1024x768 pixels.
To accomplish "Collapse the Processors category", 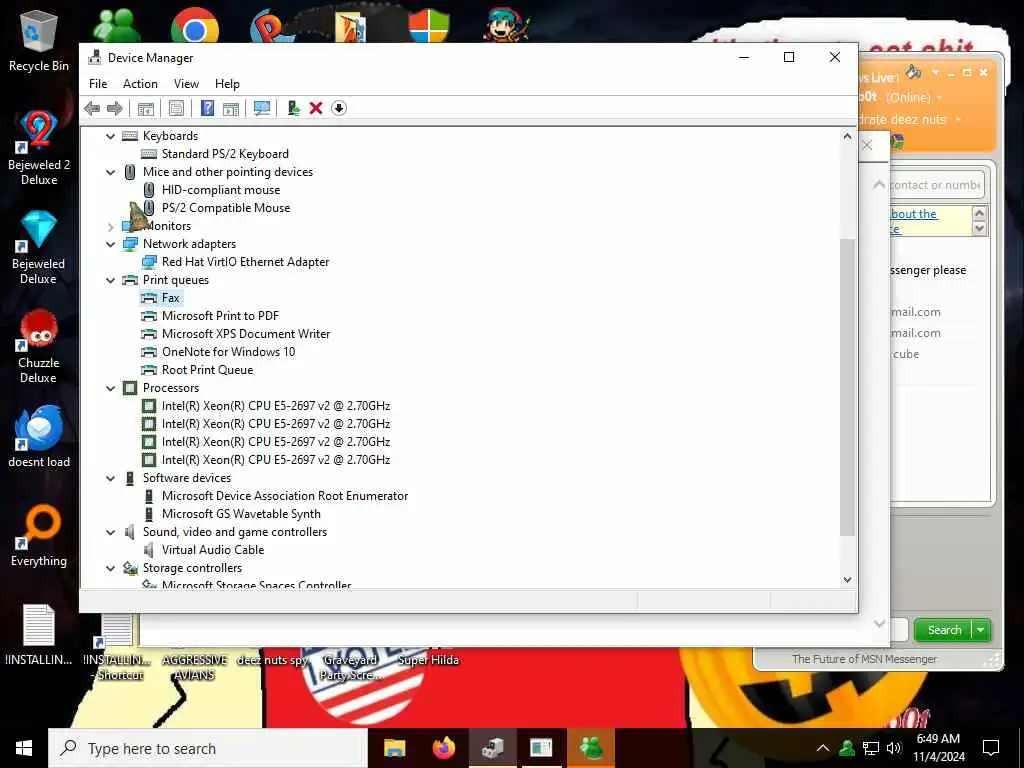I will pos(110,388).
